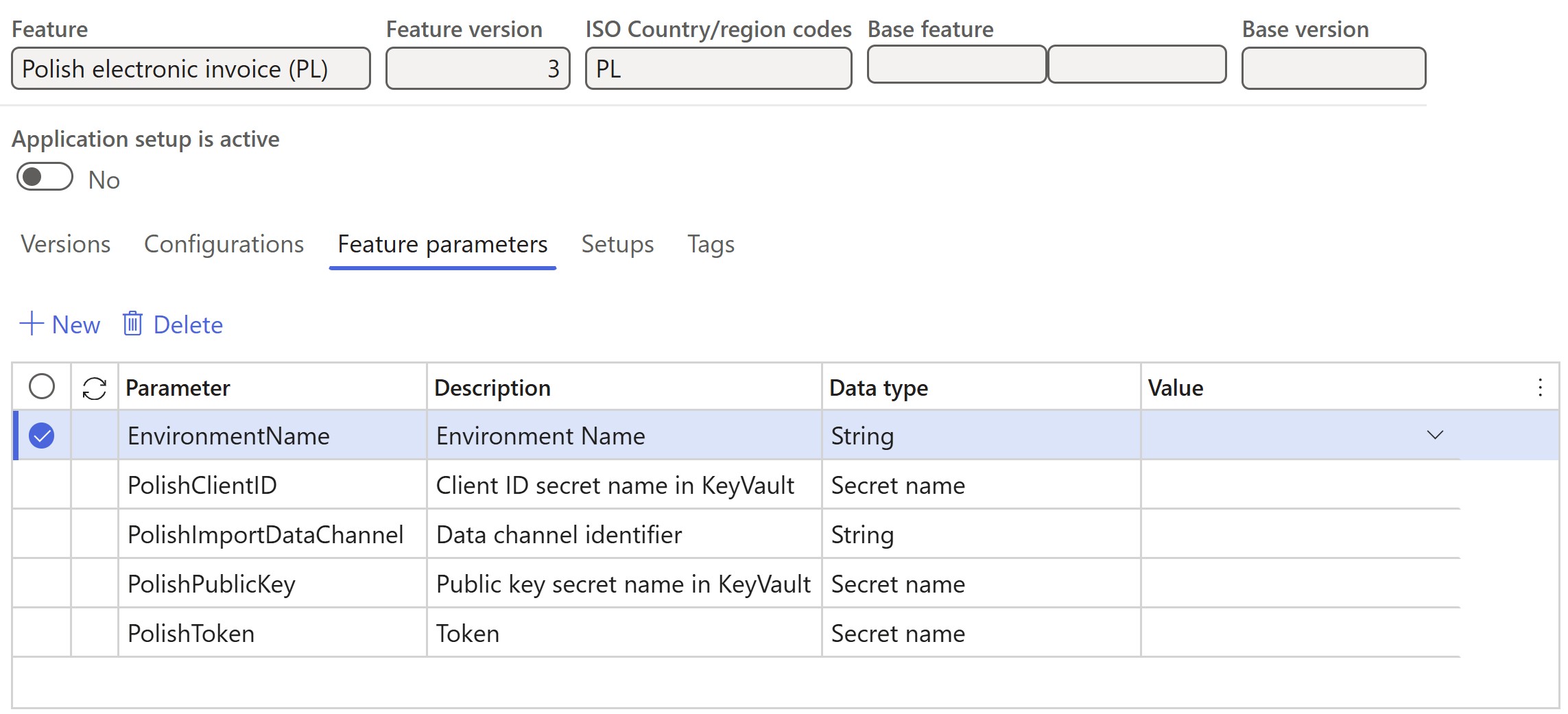This screenshot has width=1568, height=714.
Task: Toggle Application setup is active switch
Action: point(44,178)
